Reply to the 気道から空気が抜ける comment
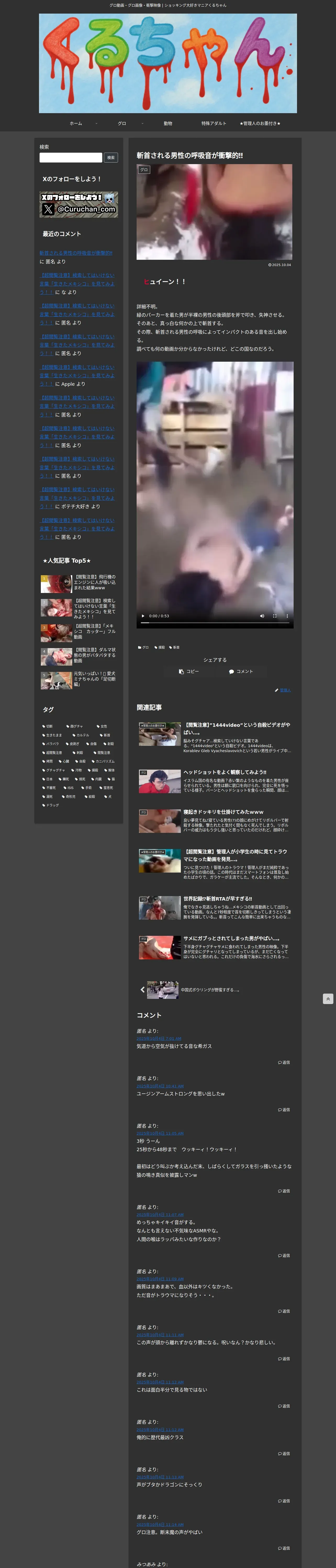The height and width of the screenshot is (1568, 336). [x=284, y=1062]
